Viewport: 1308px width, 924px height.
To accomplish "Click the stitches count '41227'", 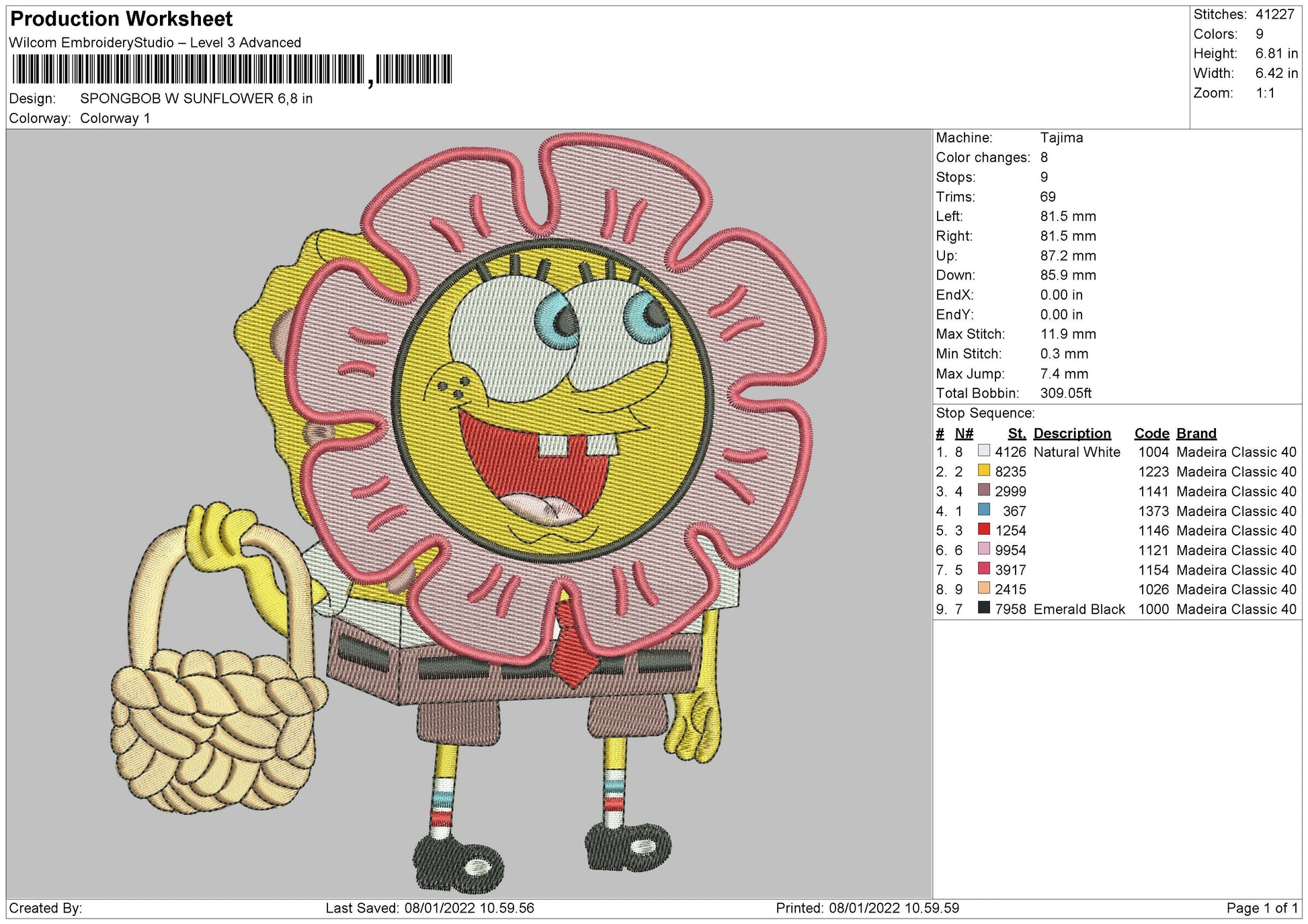I will tap(1275, 14).
